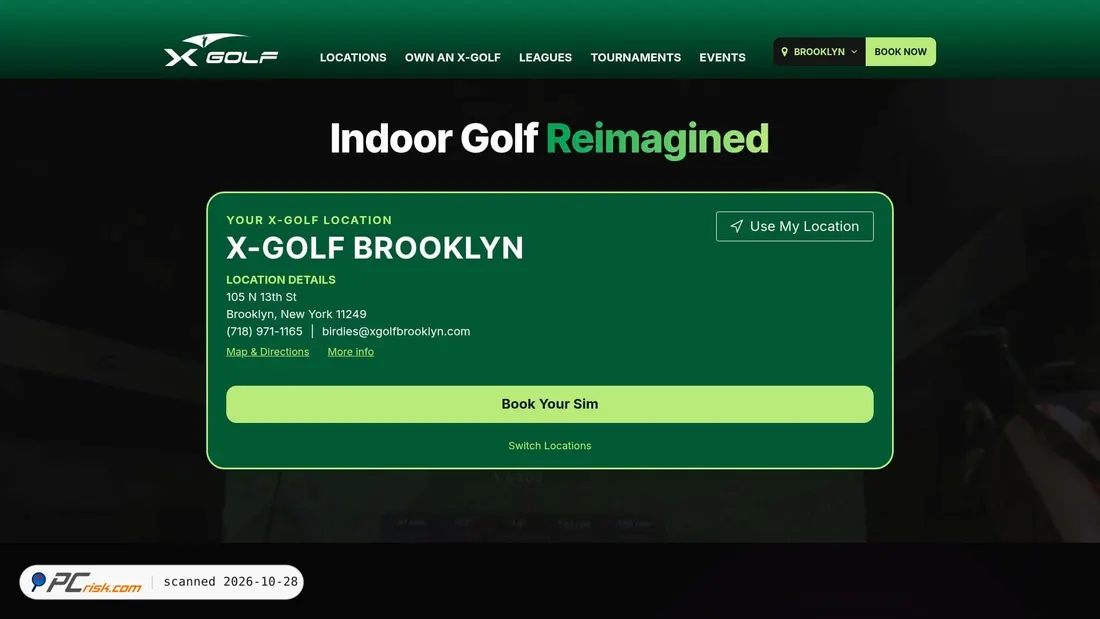Screen dimensions: 1100x619
Task: Click the X-Golf logo in header
Action: pos(221,51)
